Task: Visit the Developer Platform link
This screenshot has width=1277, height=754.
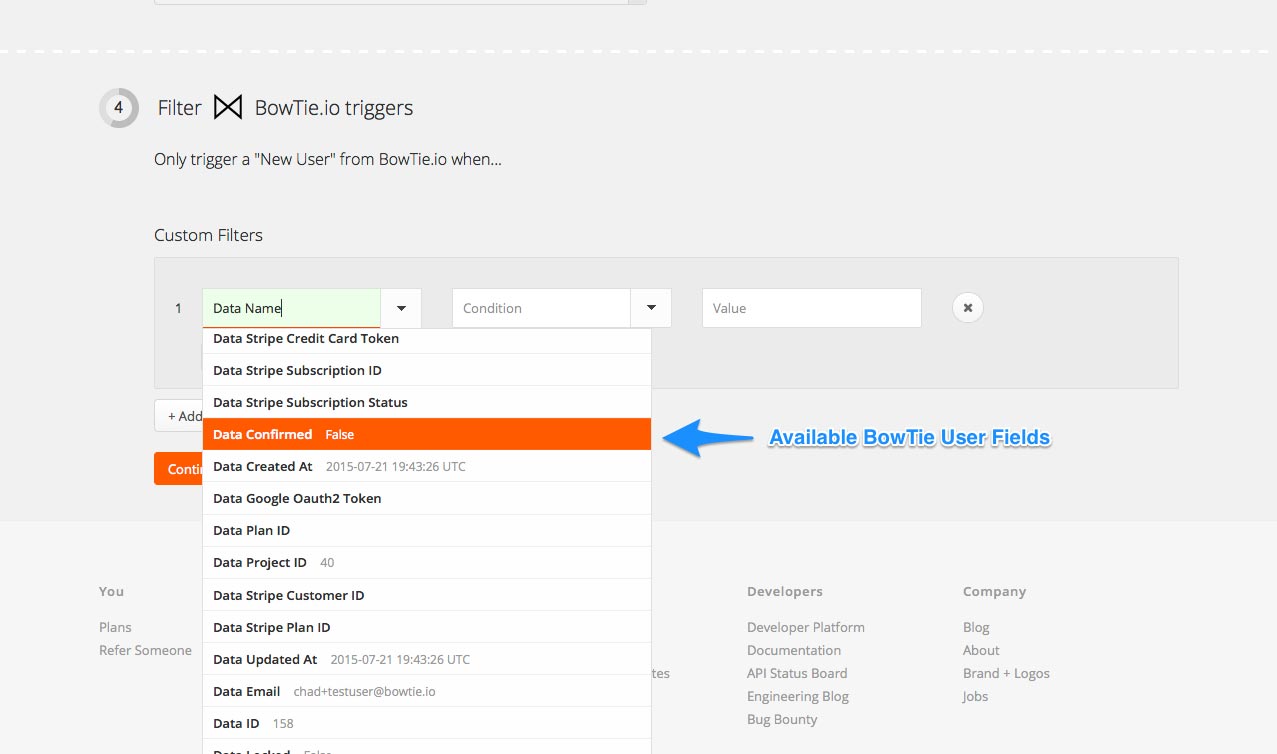Action: [x=806, y=627]
